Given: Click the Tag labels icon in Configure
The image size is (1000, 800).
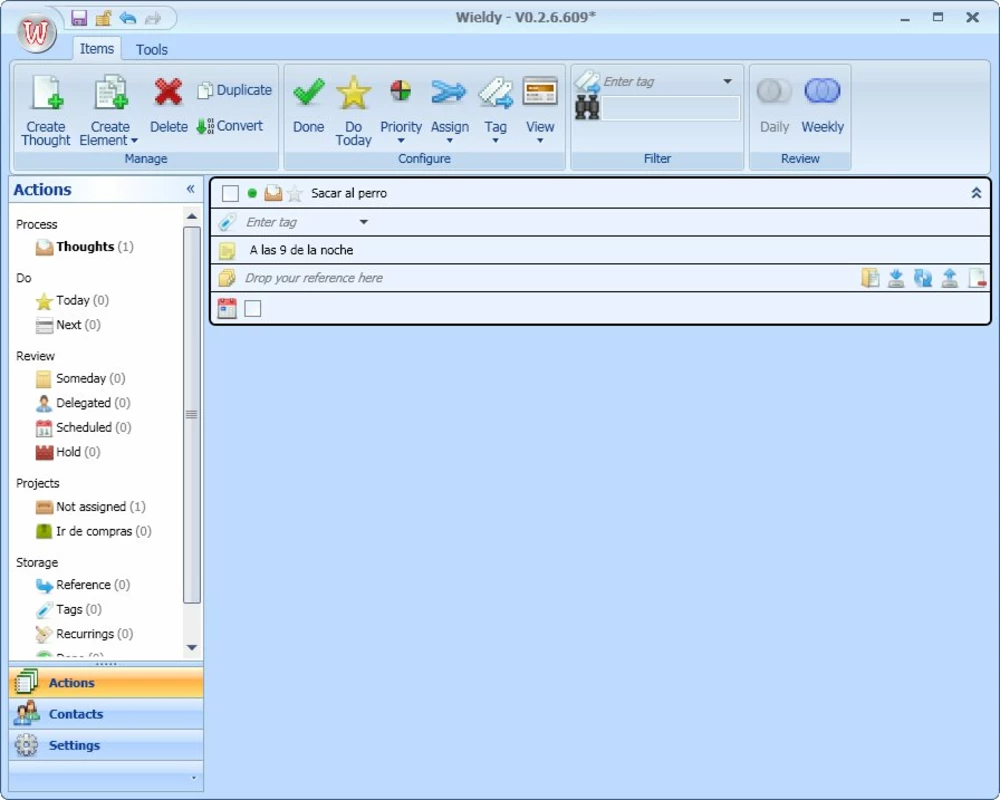Looking at the screenshot, I should click(496, 93).
